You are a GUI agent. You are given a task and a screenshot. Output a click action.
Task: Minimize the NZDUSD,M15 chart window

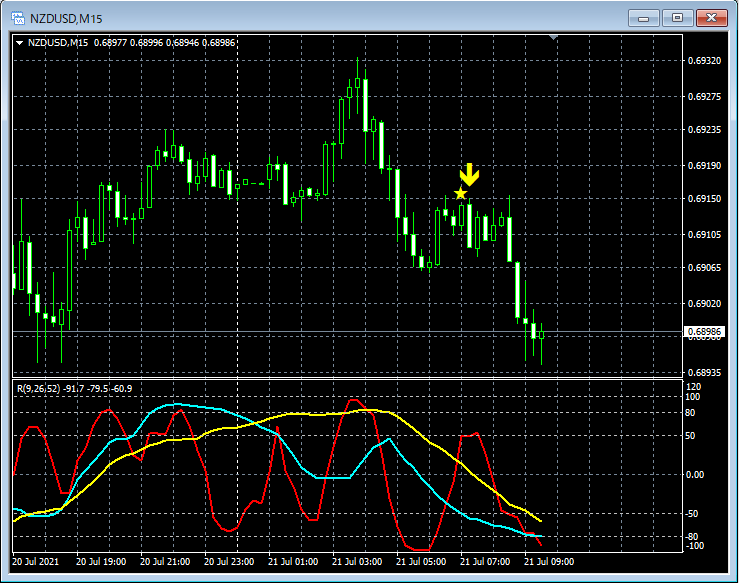coord(643,18)
